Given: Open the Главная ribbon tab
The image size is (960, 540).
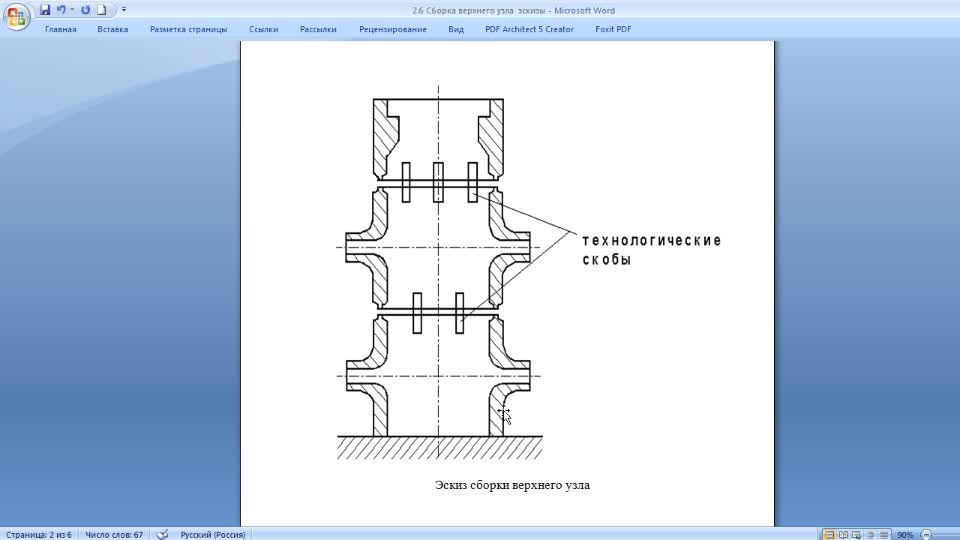Looking at the screenshot, I should (x=61, y=29).
